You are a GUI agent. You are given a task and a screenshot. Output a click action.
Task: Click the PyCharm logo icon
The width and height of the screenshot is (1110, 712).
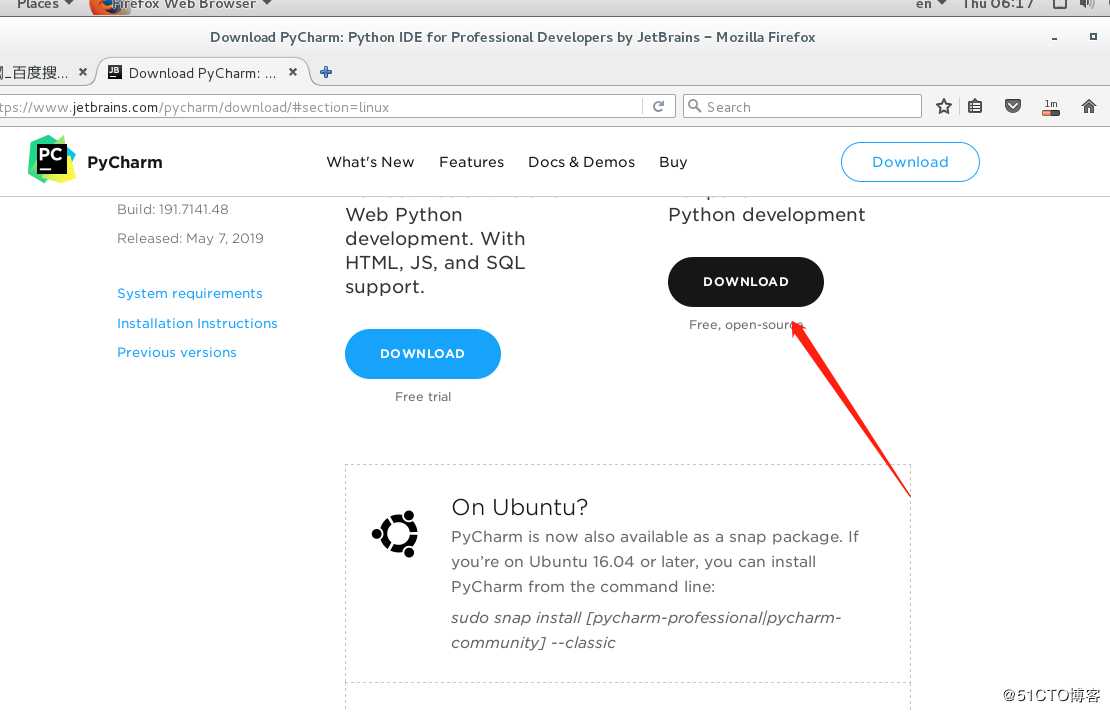[52, 159]
